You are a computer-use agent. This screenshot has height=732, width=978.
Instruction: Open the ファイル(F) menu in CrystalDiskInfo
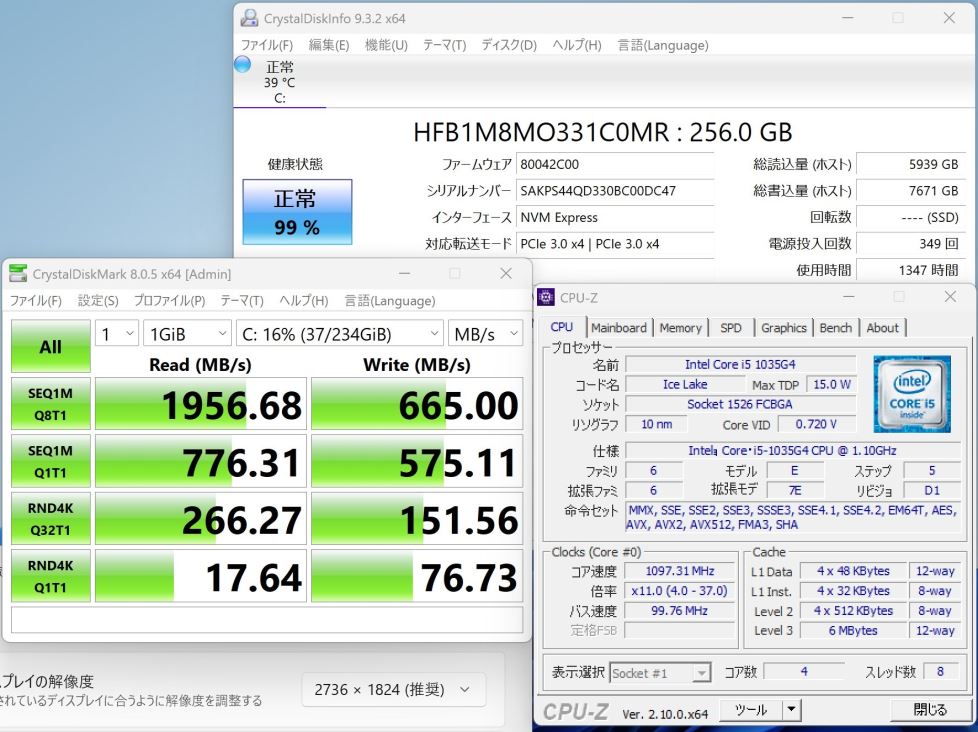coord(267,45)
